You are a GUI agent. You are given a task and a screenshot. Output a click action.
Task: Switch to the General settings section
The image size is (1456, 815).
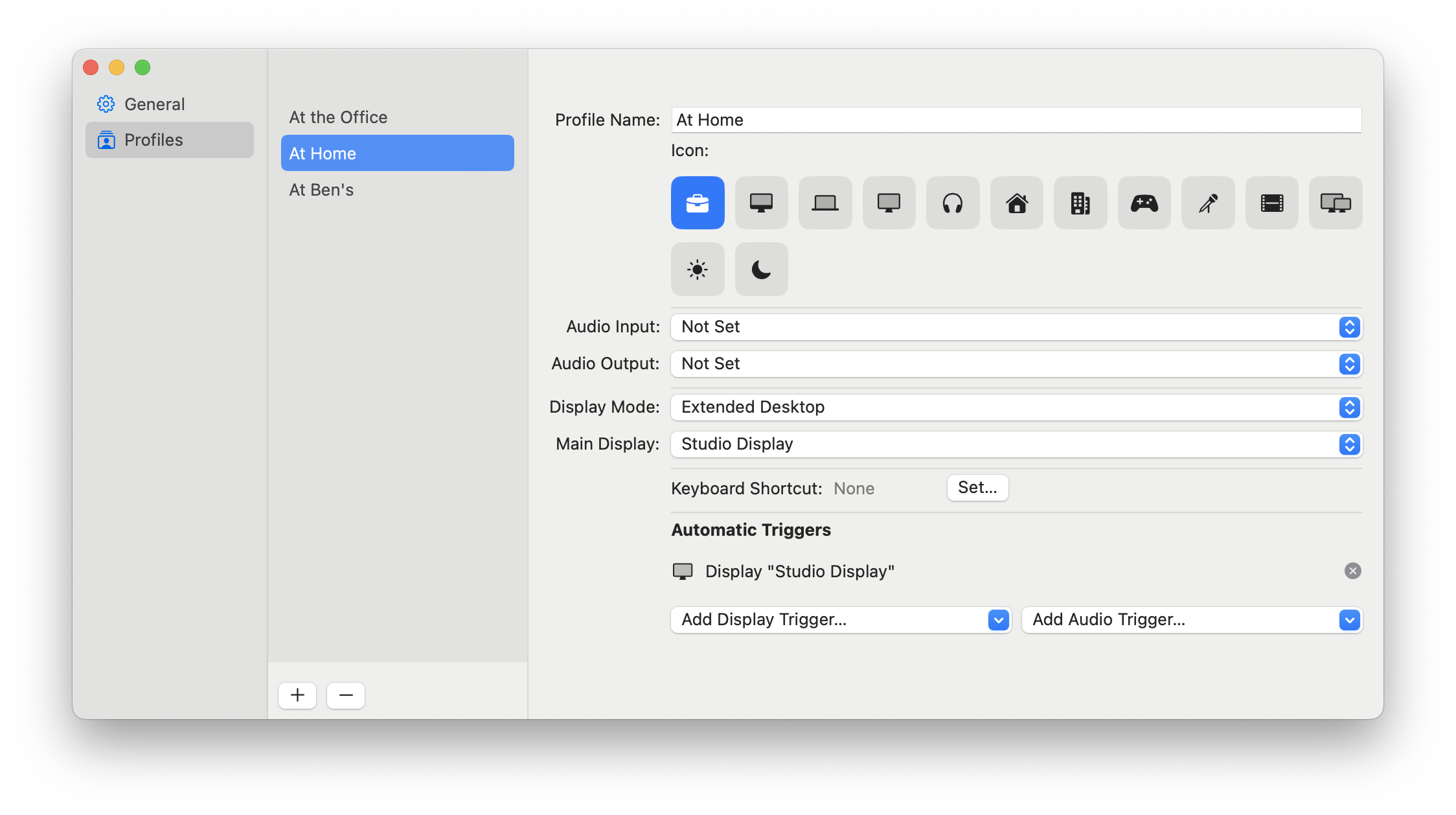[x=154, y=104]
